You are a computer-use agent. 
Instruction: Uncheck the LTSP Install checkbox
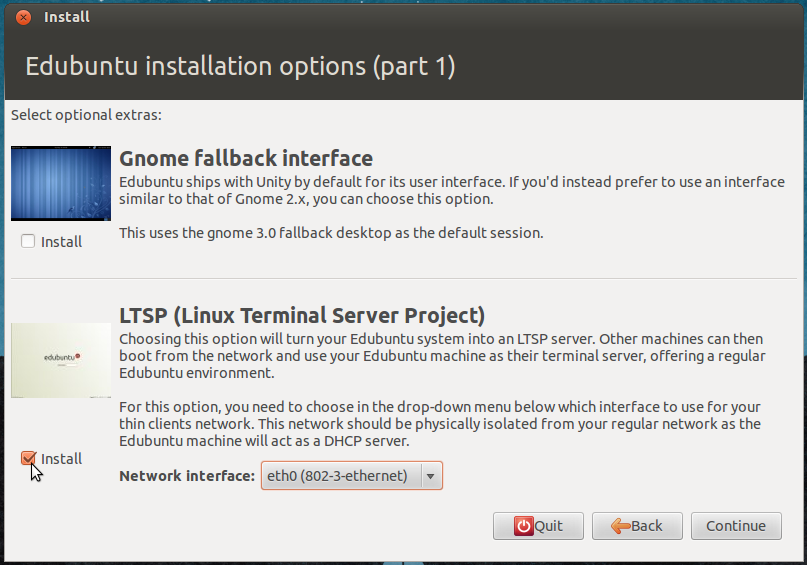point(28,458)
